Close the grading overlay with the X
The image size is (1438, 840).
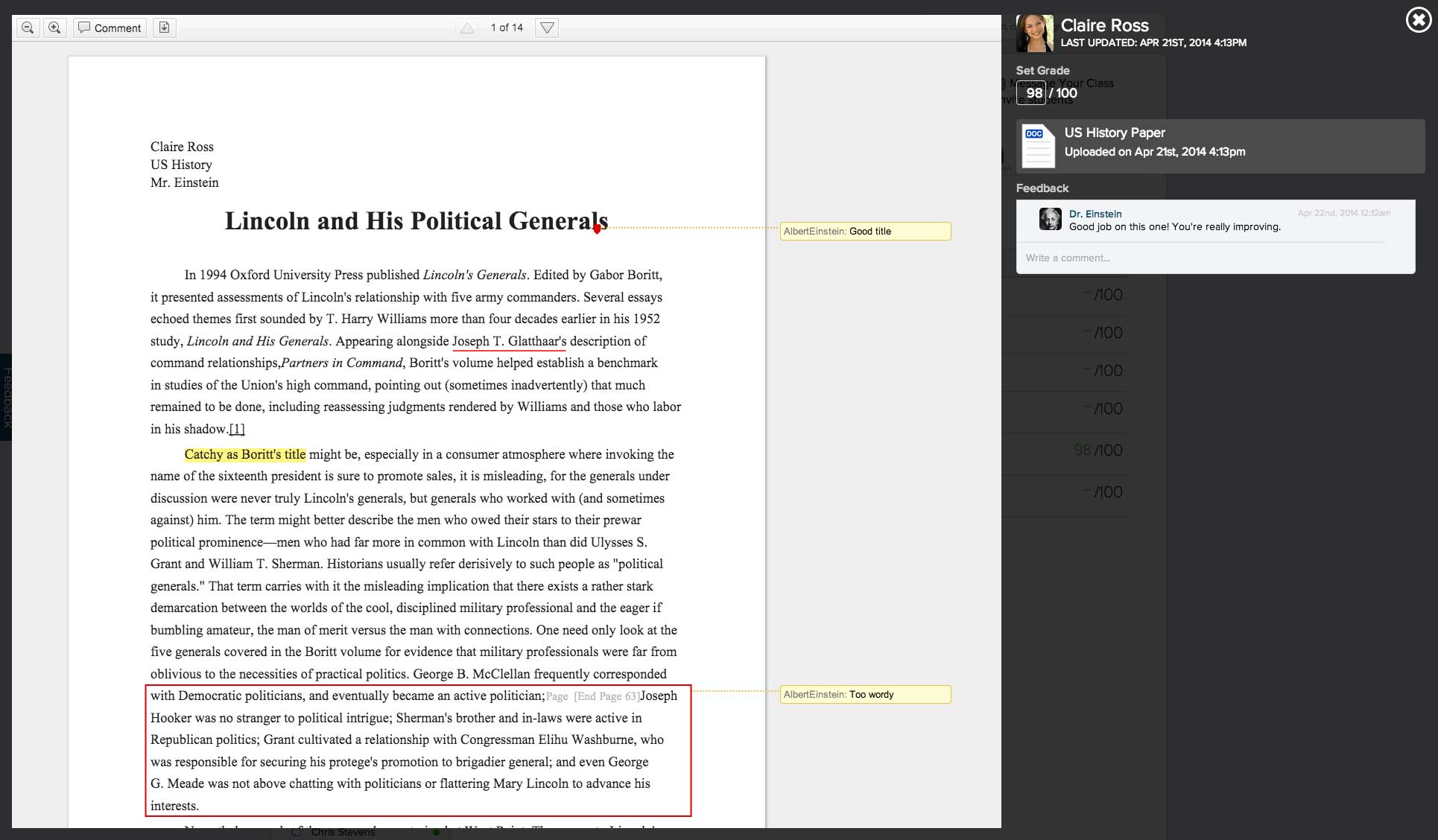(x=1419, y=20)
